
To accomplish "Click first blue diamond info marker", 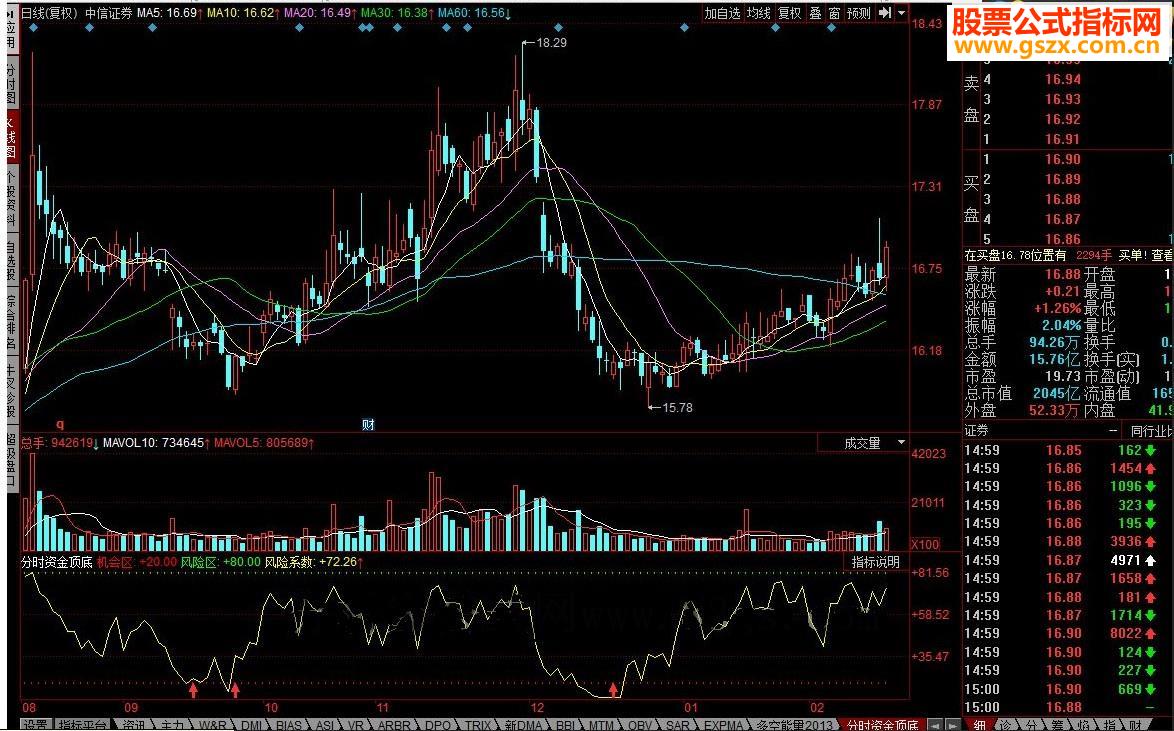I will click(33, 28).
